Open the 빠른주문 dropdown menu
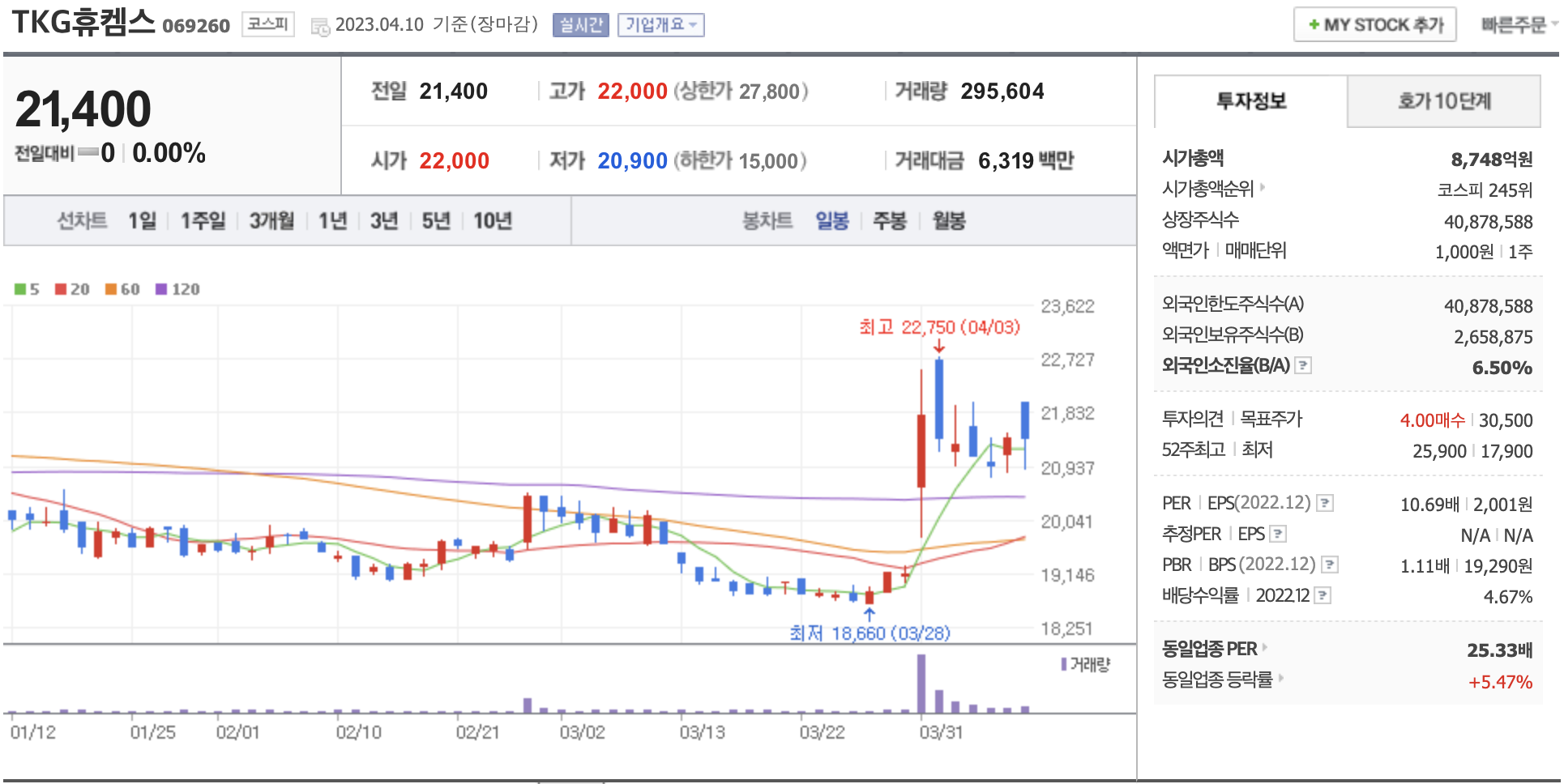Screen dimensions: 1564x784 (1518, 25)
